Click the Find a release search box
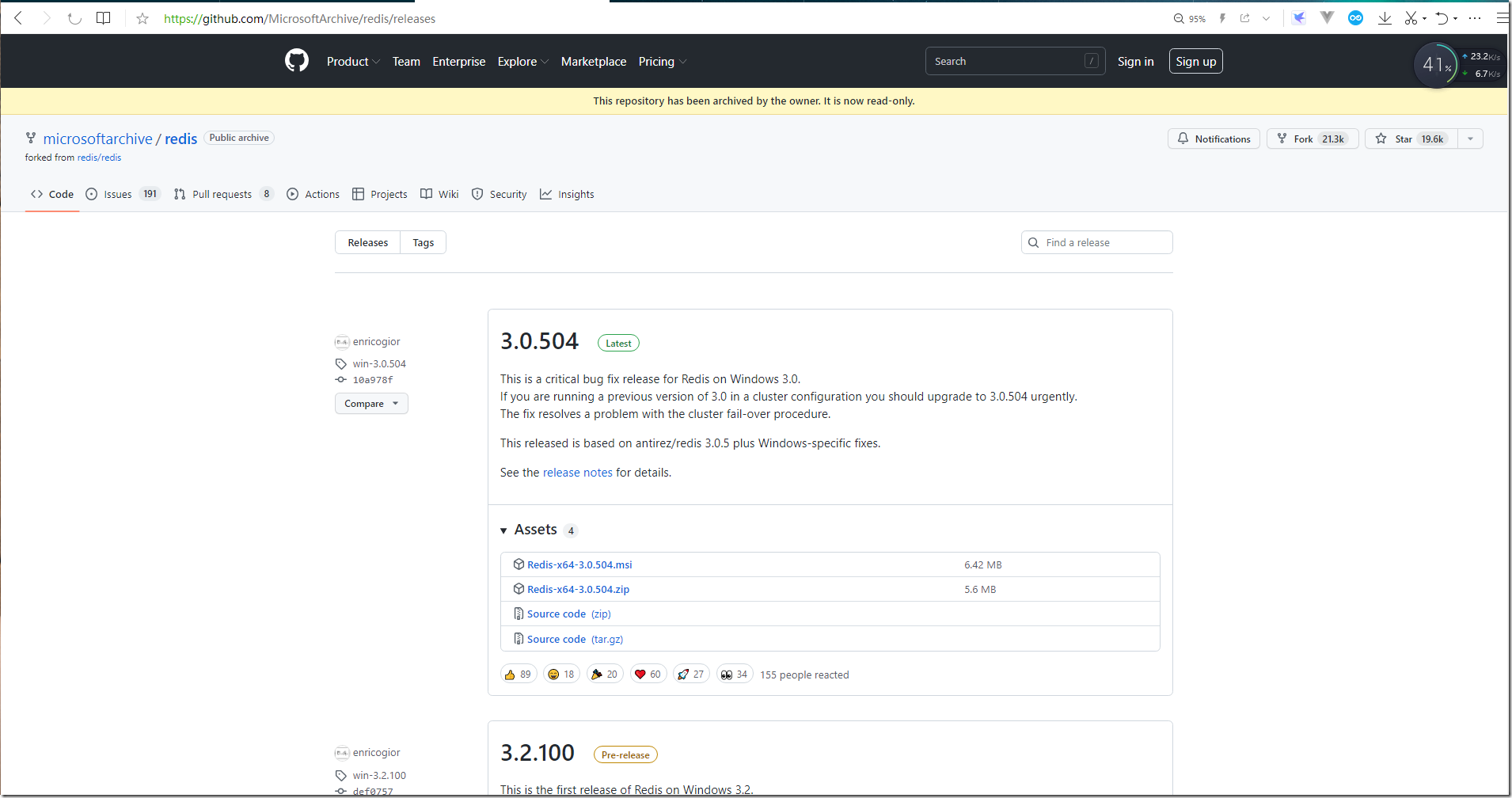Viewport: 1512px width, 798px height. [x=1096, y=242]
